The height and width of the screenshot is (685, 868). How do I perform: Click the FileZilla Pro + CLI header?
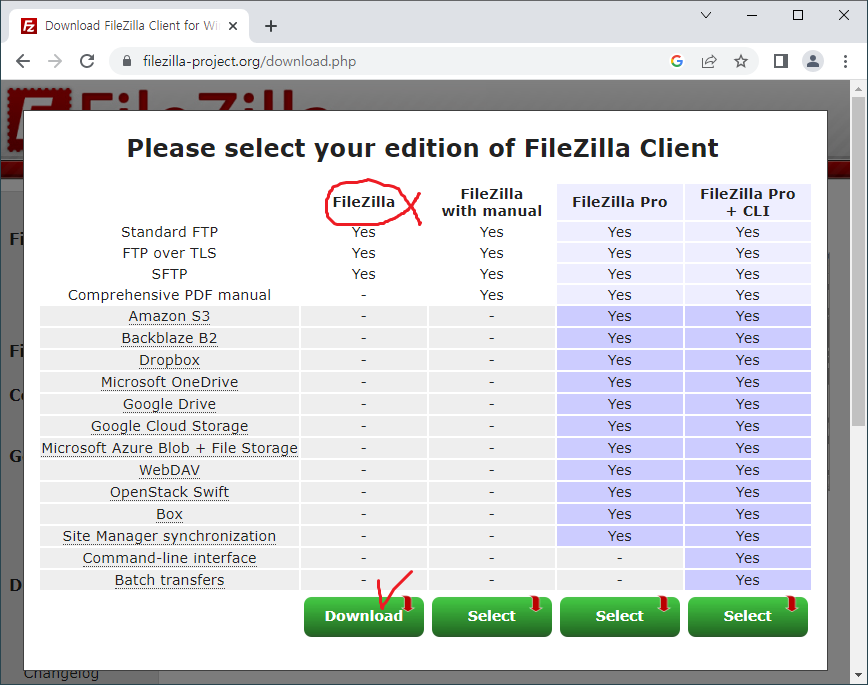coord(747,202)
